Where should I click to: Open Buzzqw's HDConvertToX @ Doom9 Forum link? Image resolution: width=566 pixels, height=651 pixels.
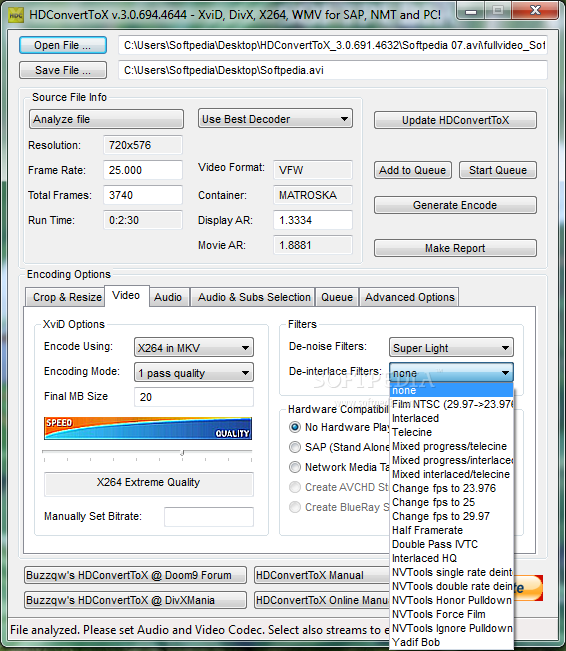click(135, 575)
